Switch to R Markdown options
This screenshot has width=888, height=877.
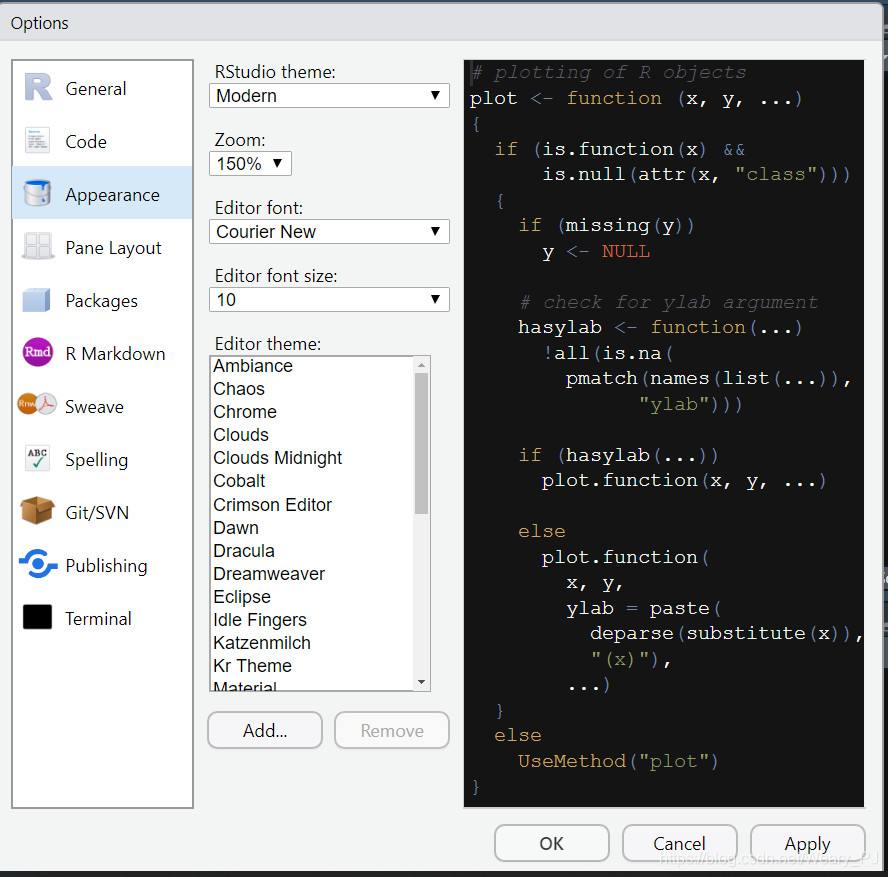(x=102, y=353)
